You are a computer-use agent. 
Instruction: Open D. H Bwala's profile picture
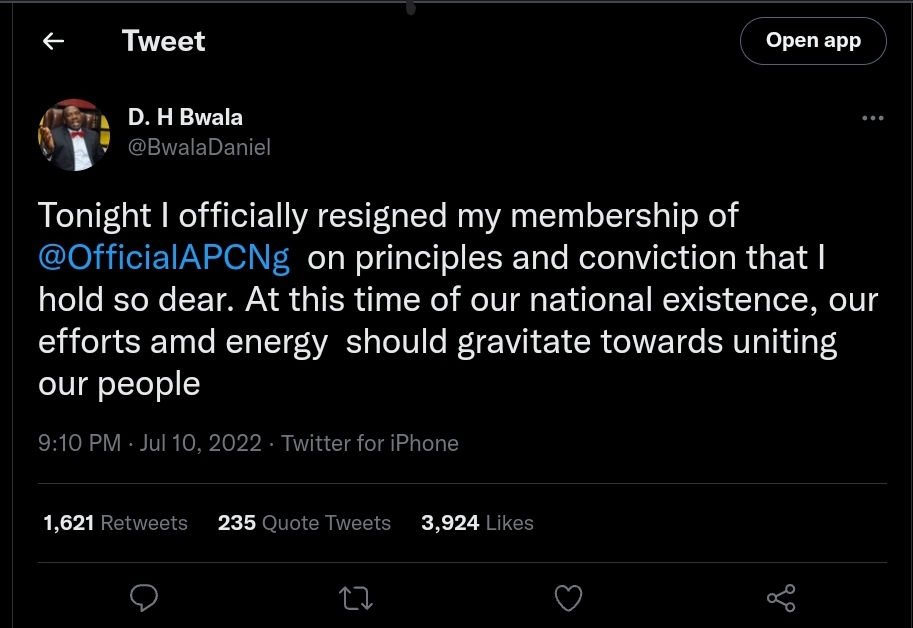73,133
